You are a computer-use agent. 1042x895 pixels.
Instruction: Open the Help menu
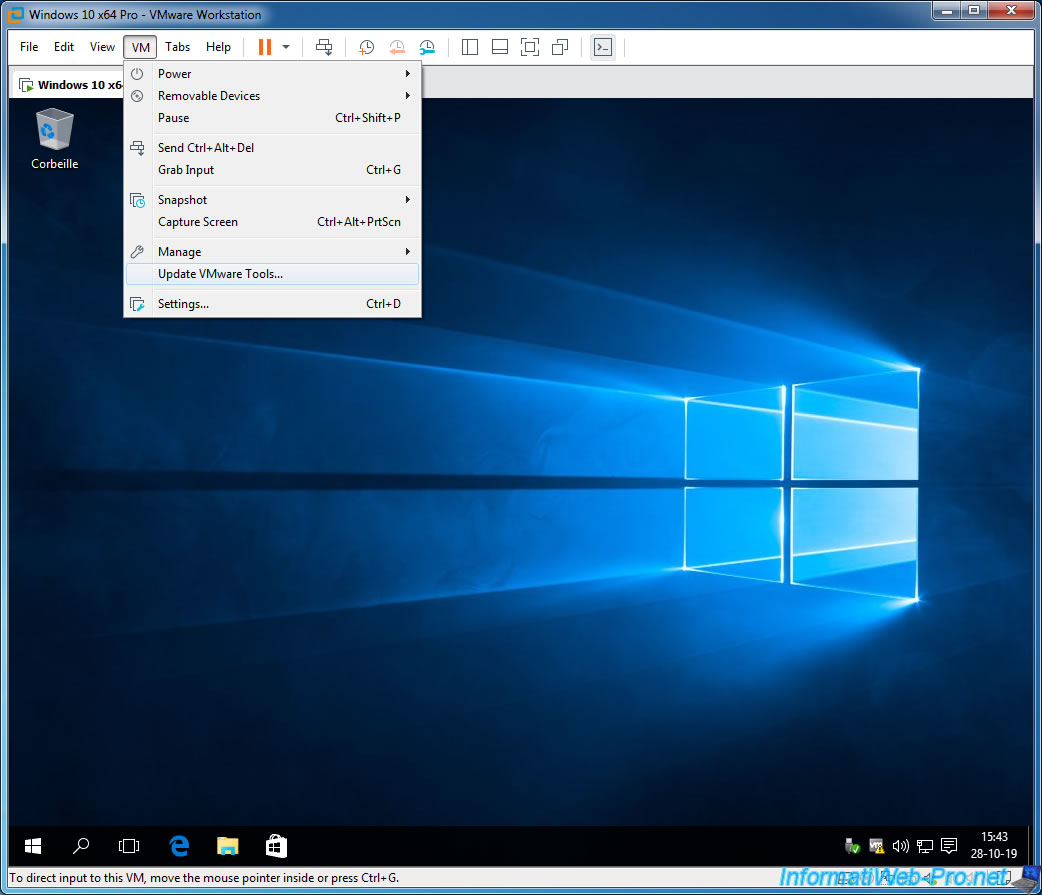[x=218, y=47]
